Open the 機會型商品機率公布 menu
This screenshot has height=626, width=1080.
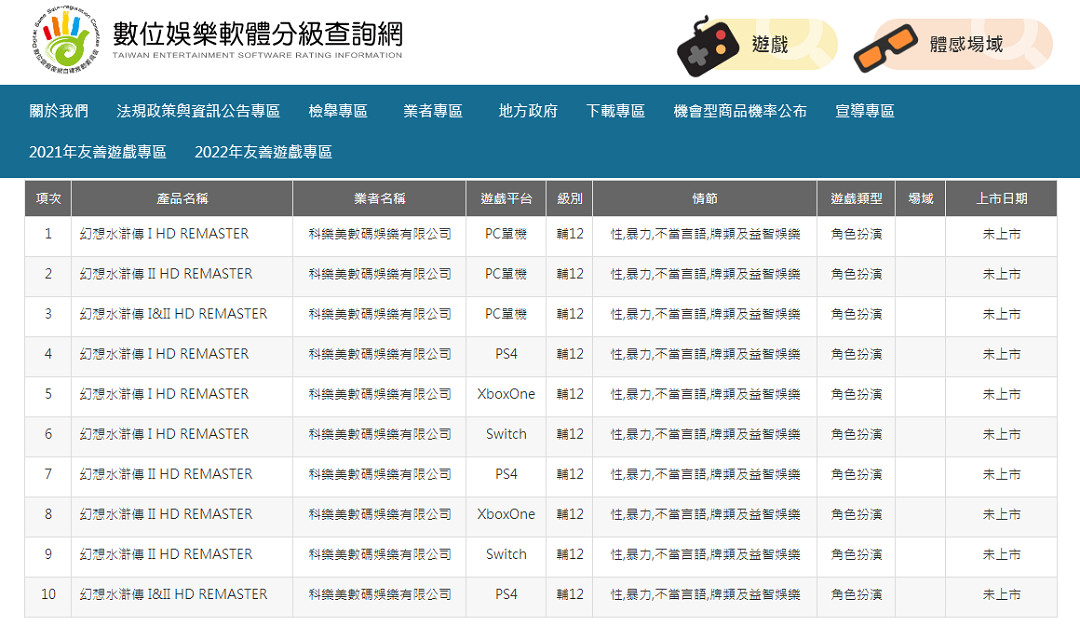738,111
